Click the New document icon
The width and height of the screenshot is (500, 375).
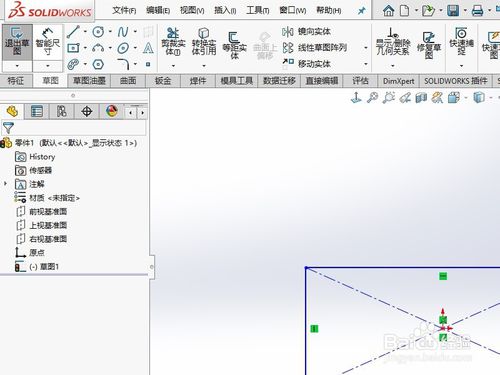(404, 11)
